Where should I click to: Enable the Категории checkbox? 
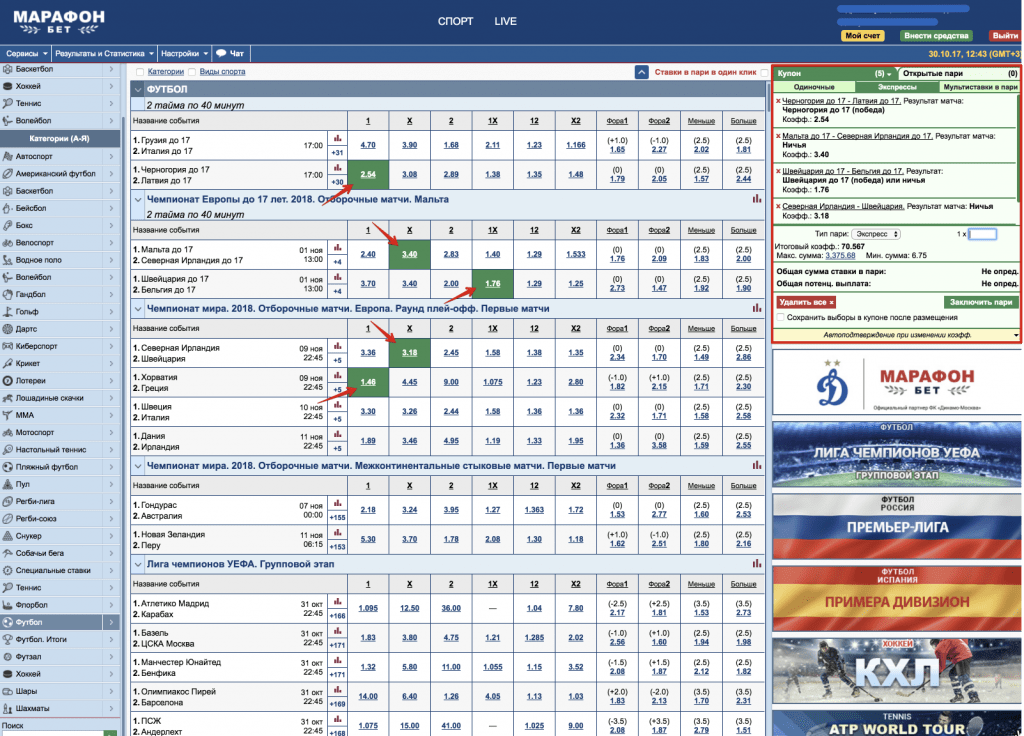(x=140, y=72)
